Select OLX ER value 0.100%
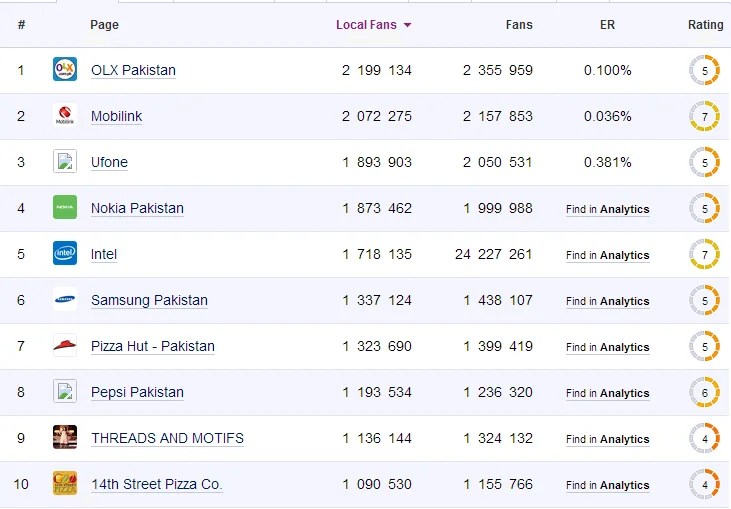Viewport: 731px width, 509px height. coord(607,70)
